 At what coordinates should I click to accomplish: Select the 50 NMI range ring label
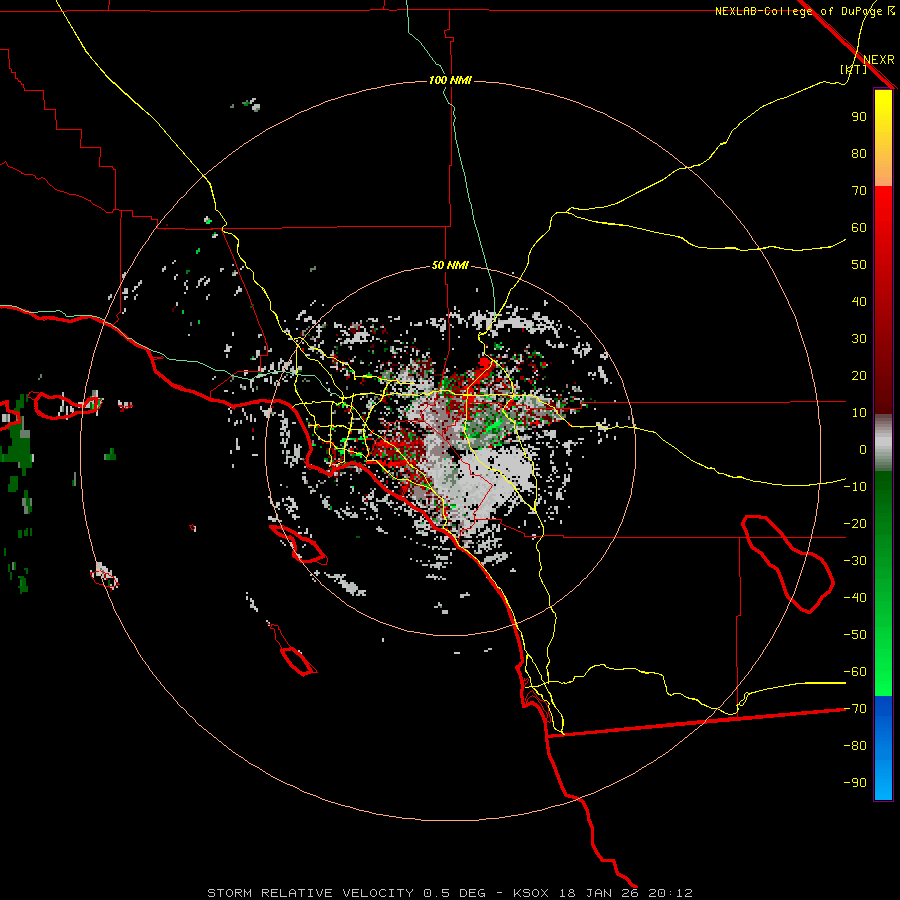pos(450,265)
